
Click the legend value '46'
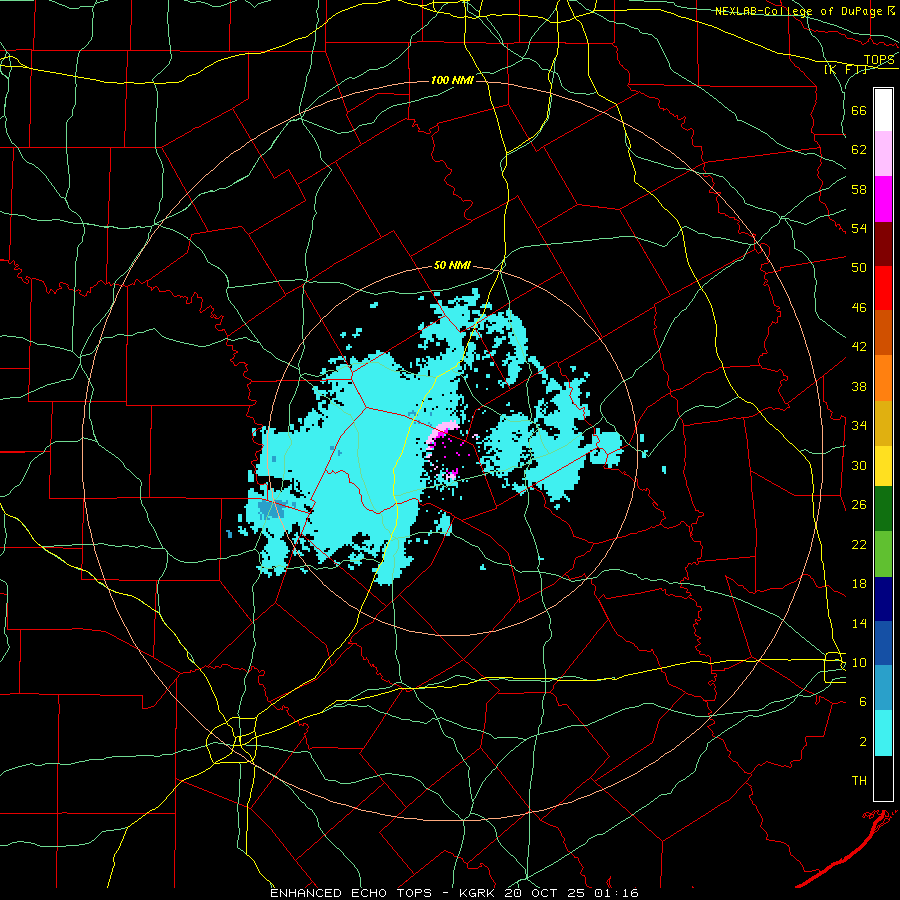859,308
